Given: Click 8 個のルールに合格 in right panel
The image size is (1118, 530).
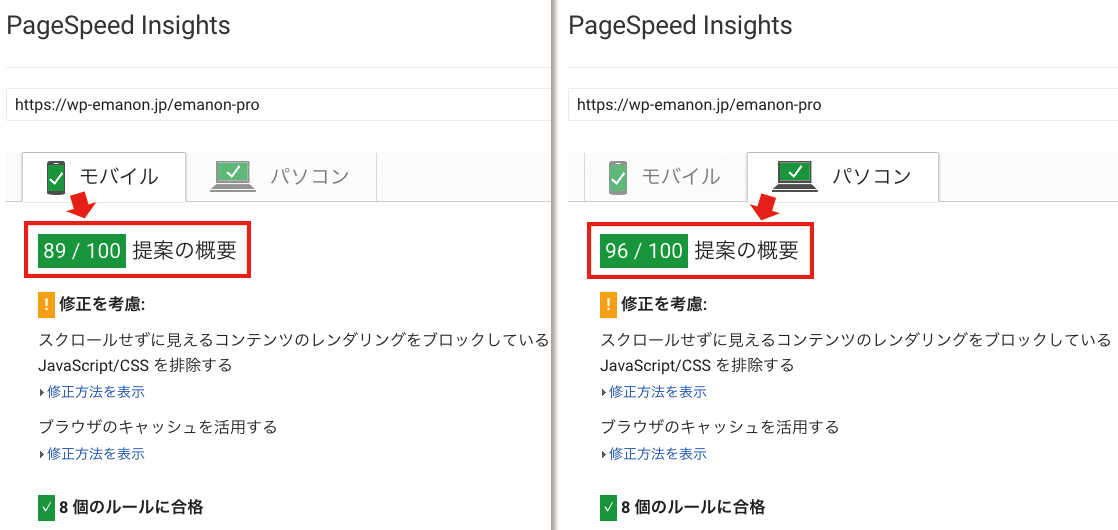Looking at the screenshot, I should click(693, 508).
